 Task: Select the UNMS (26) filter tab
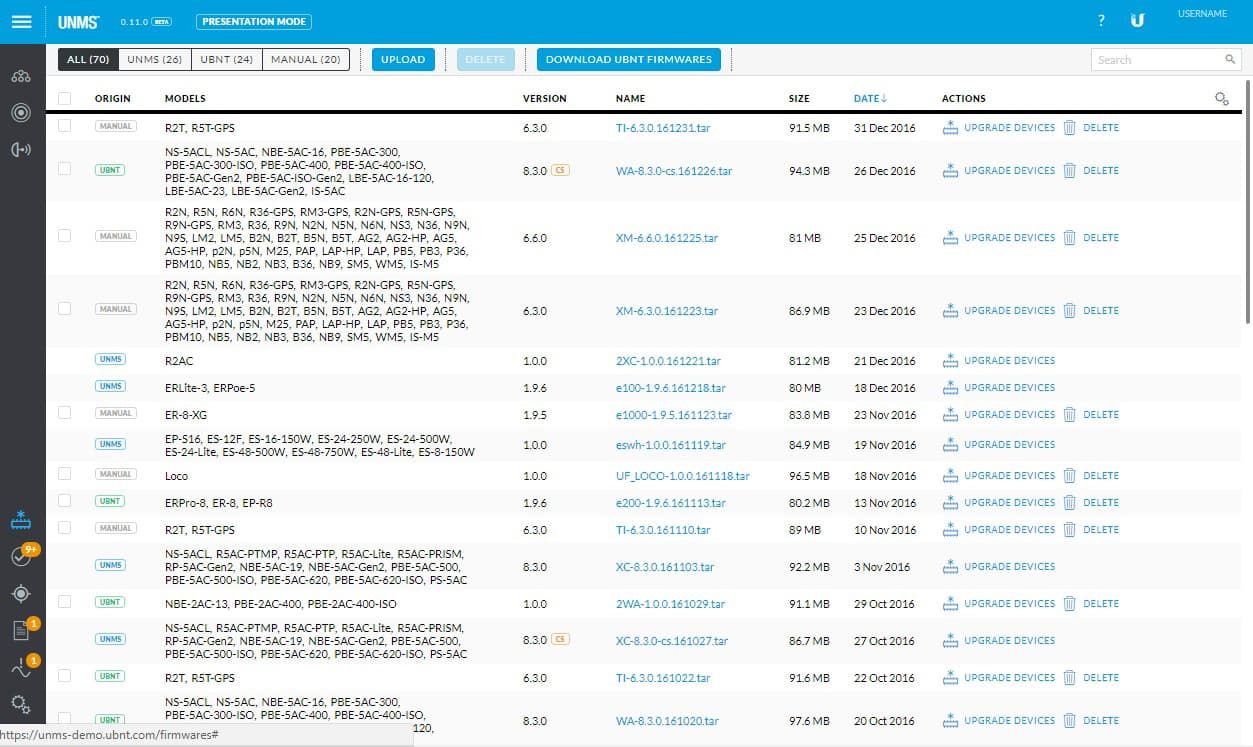pos(154,60)
